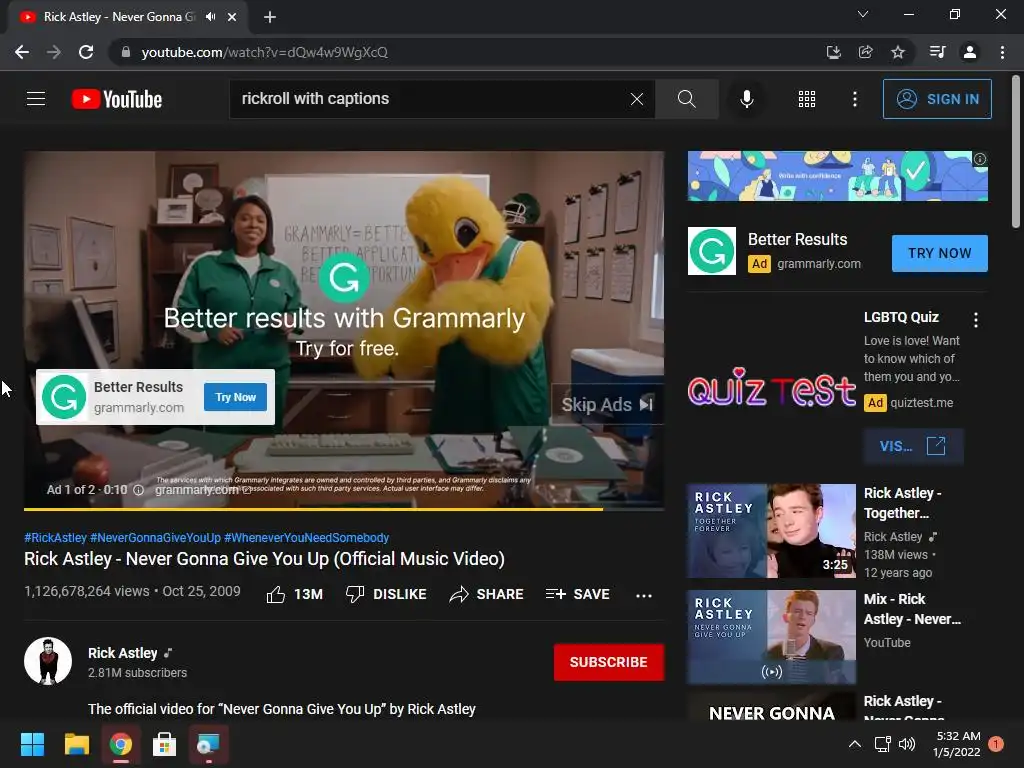
Task: Open the YouTube hamburger guide menu
Action: [x=36, y=99]
